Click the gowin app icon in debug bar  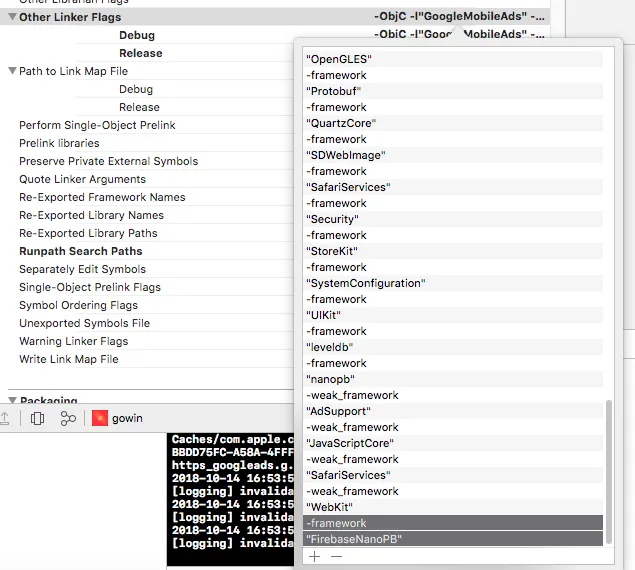100,418
